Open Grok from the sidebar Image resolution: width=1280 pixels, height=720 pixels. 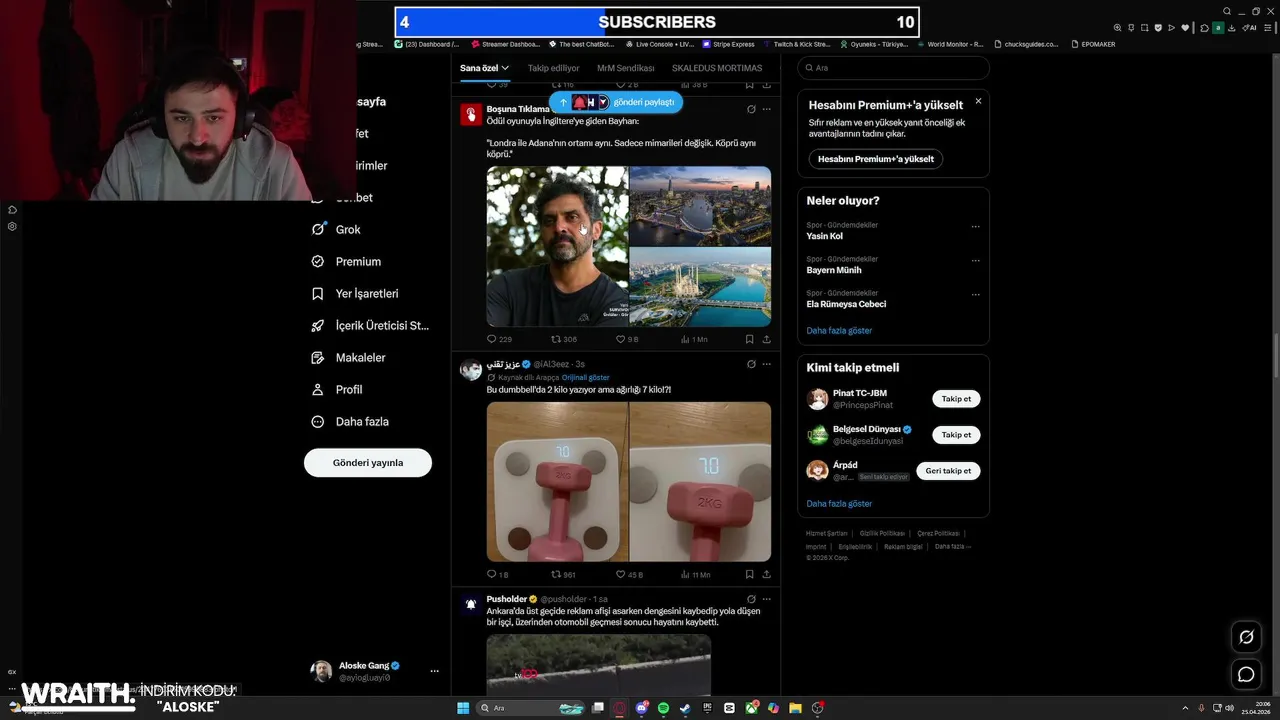pyautogui.click(x=335, y=229)
